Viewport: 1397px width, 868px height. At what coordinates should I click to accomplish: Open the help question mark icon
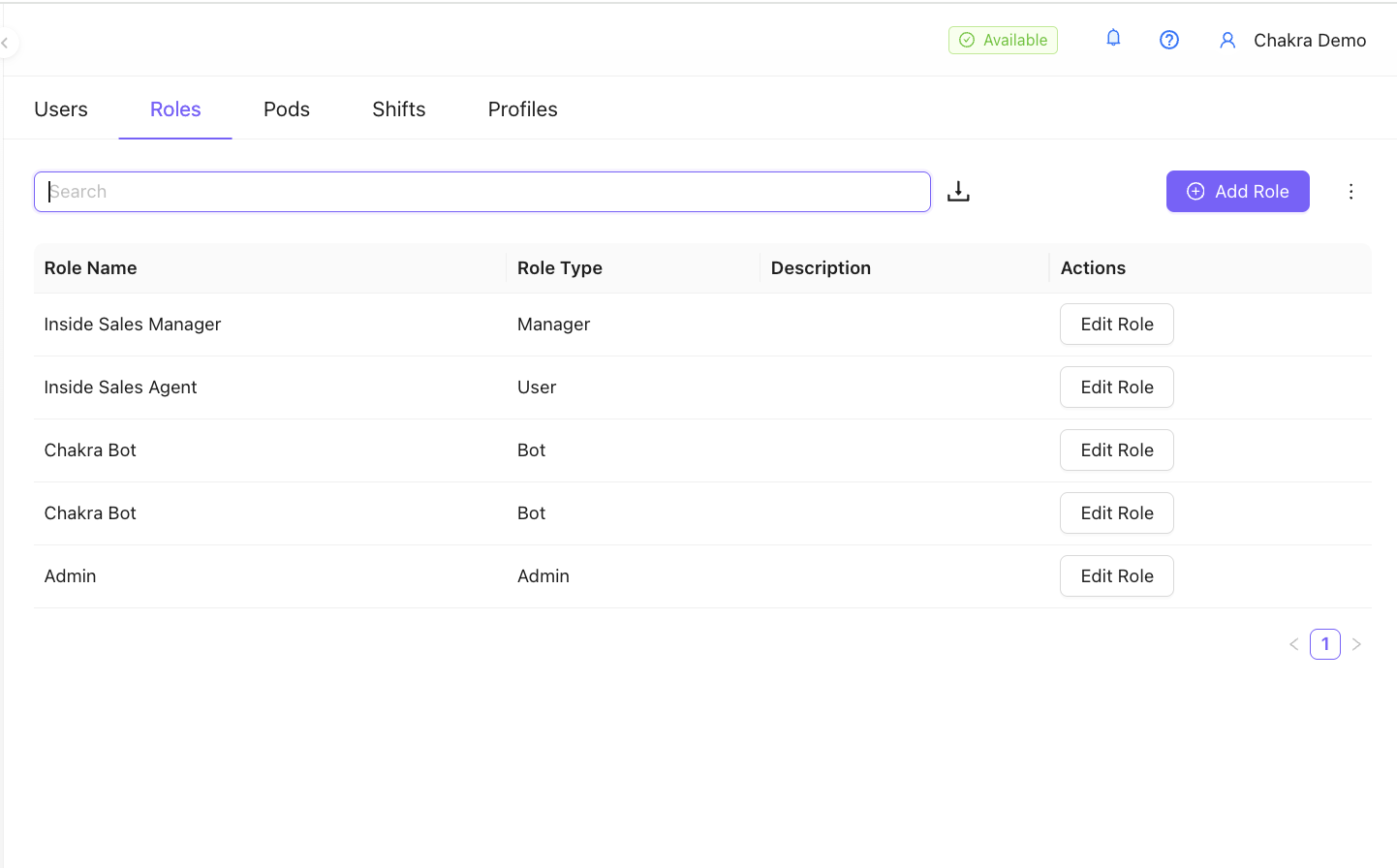pos(1169,40)
